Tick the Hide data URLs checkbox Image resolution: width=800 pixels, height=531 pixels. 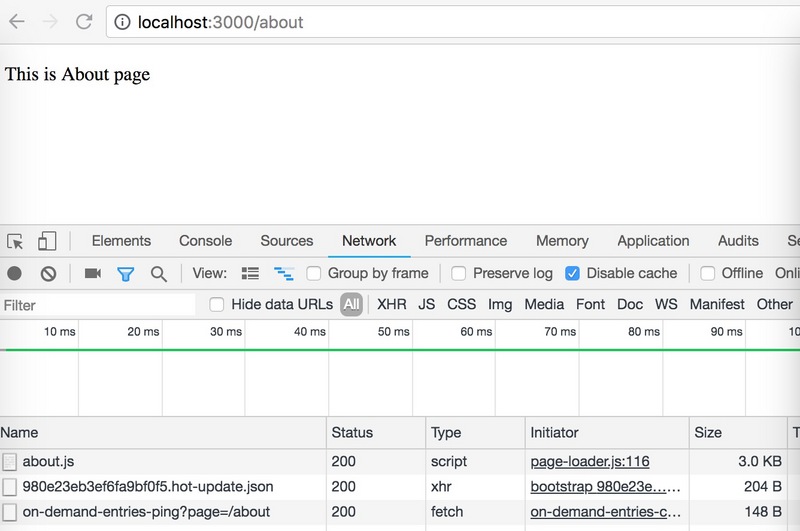click(217, 304)
